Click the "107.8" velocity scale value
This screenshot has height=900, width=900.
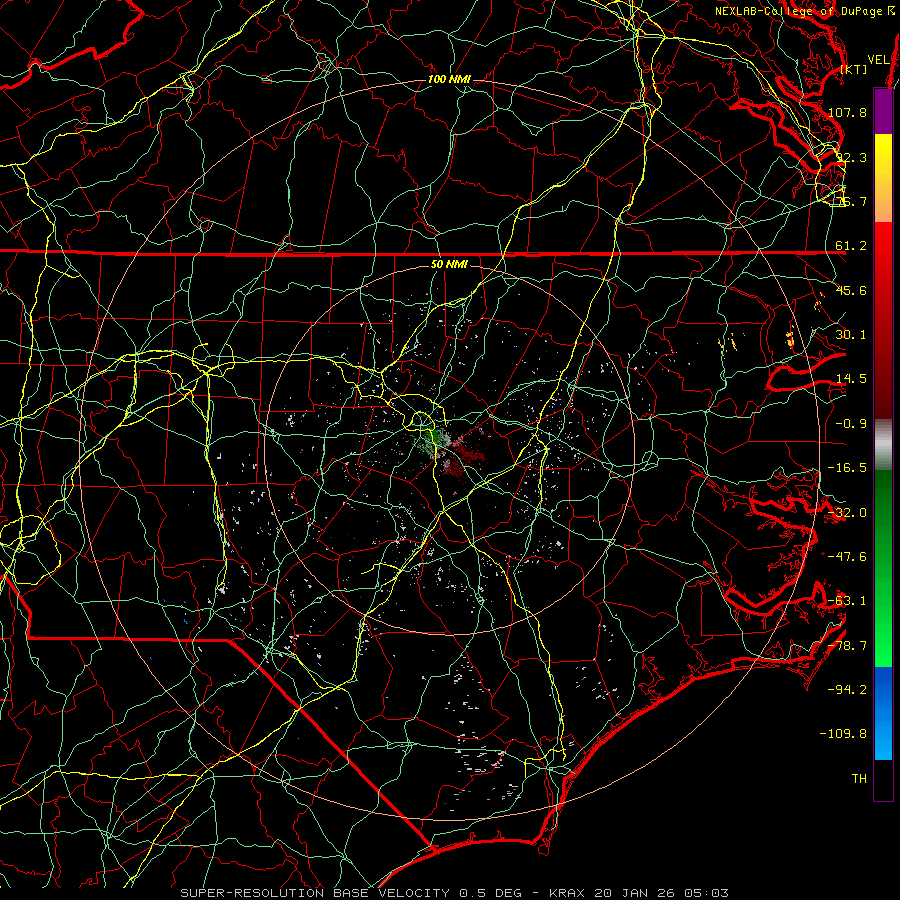pyautogui.click(x=848, y=112)
